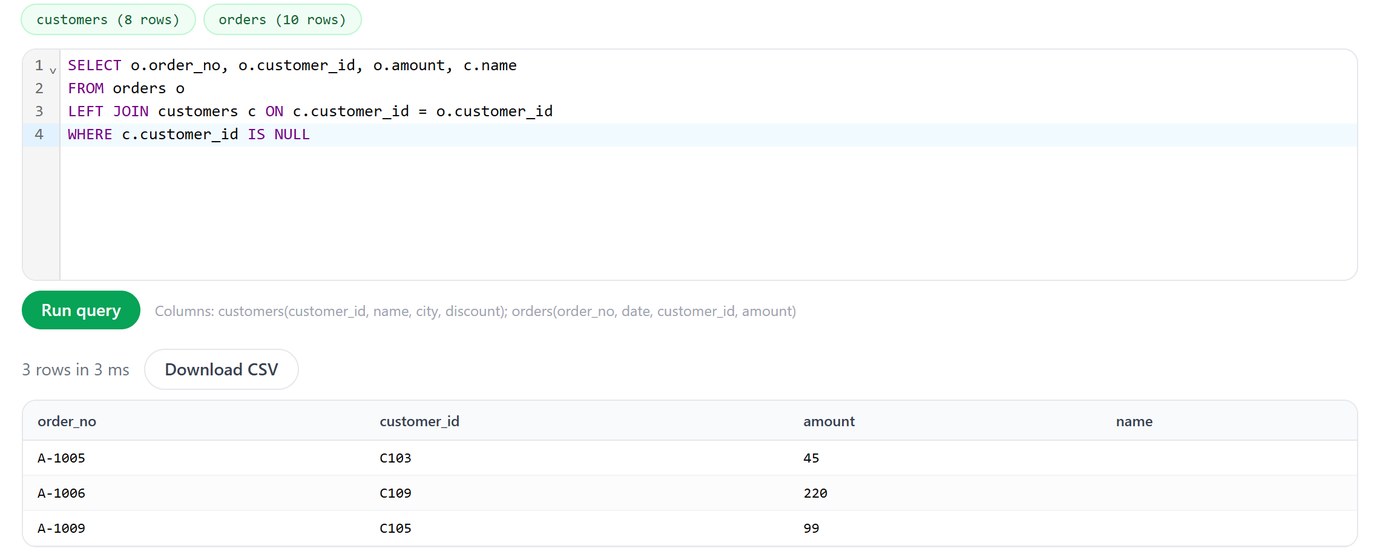Select cell A-1005 in results
This screenshot has height=557, width=1380.
coord(61,458)
